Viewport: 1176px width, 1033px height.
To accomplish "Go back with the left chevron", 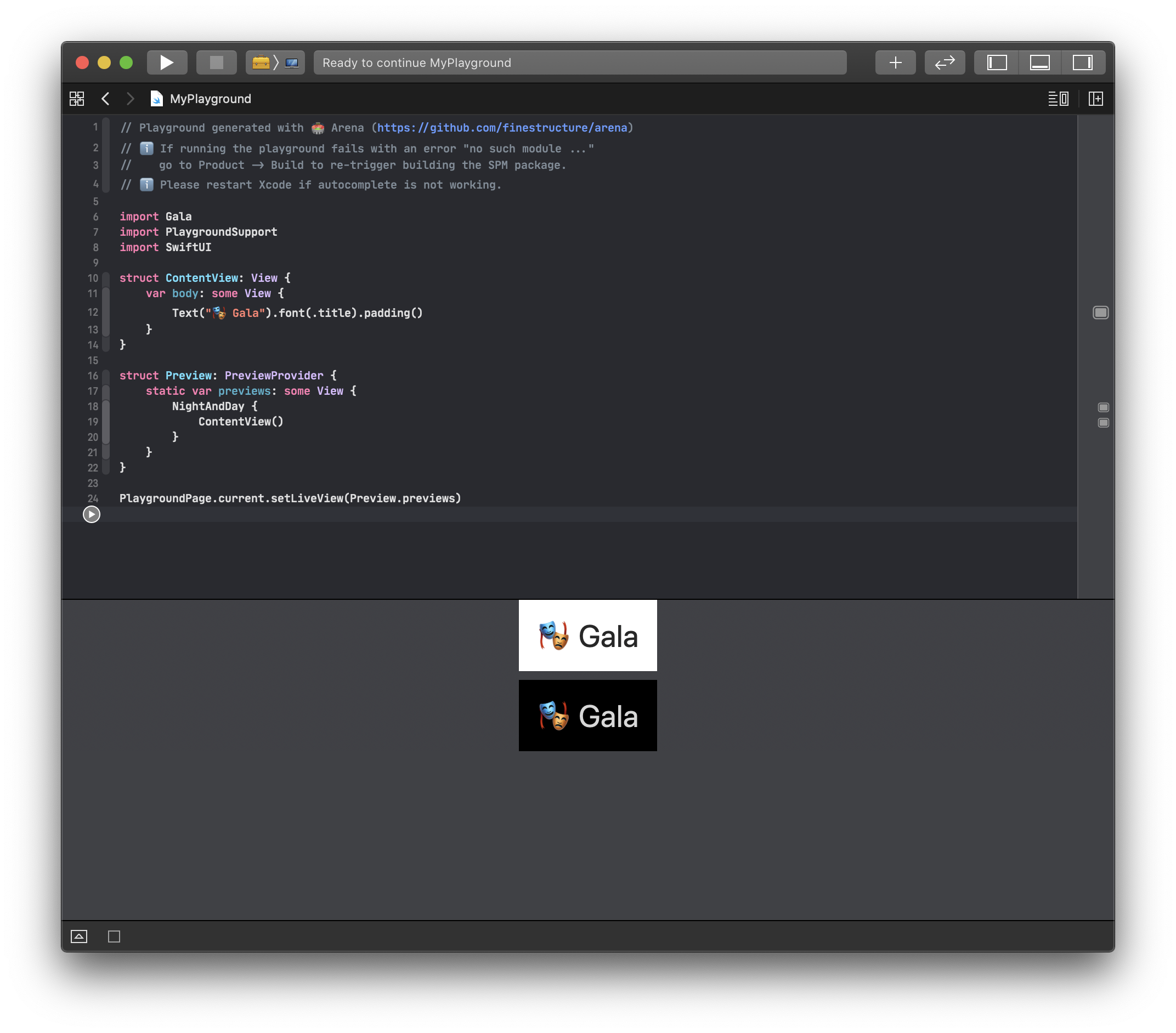I will (x=105, y=98).
